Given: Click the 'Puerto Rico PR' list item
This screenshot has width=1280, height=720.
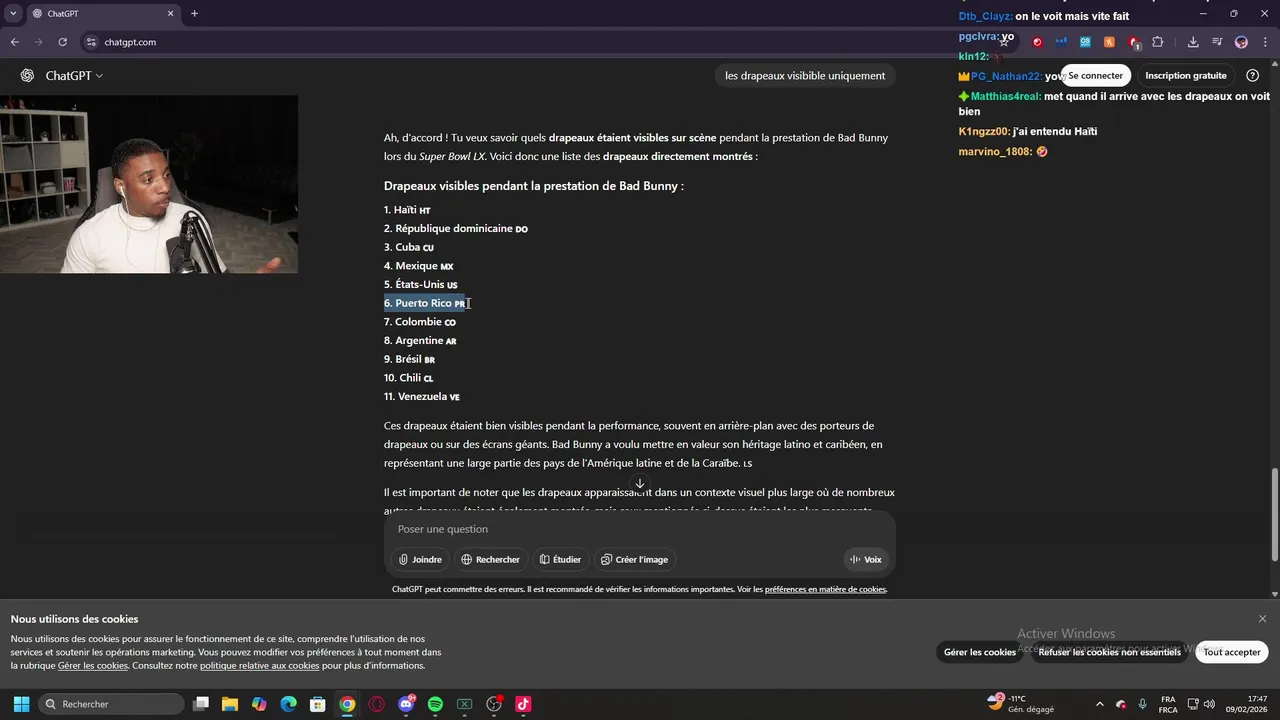Looking at the screenshot, I should pyautogui.click(x=425, y=303).
